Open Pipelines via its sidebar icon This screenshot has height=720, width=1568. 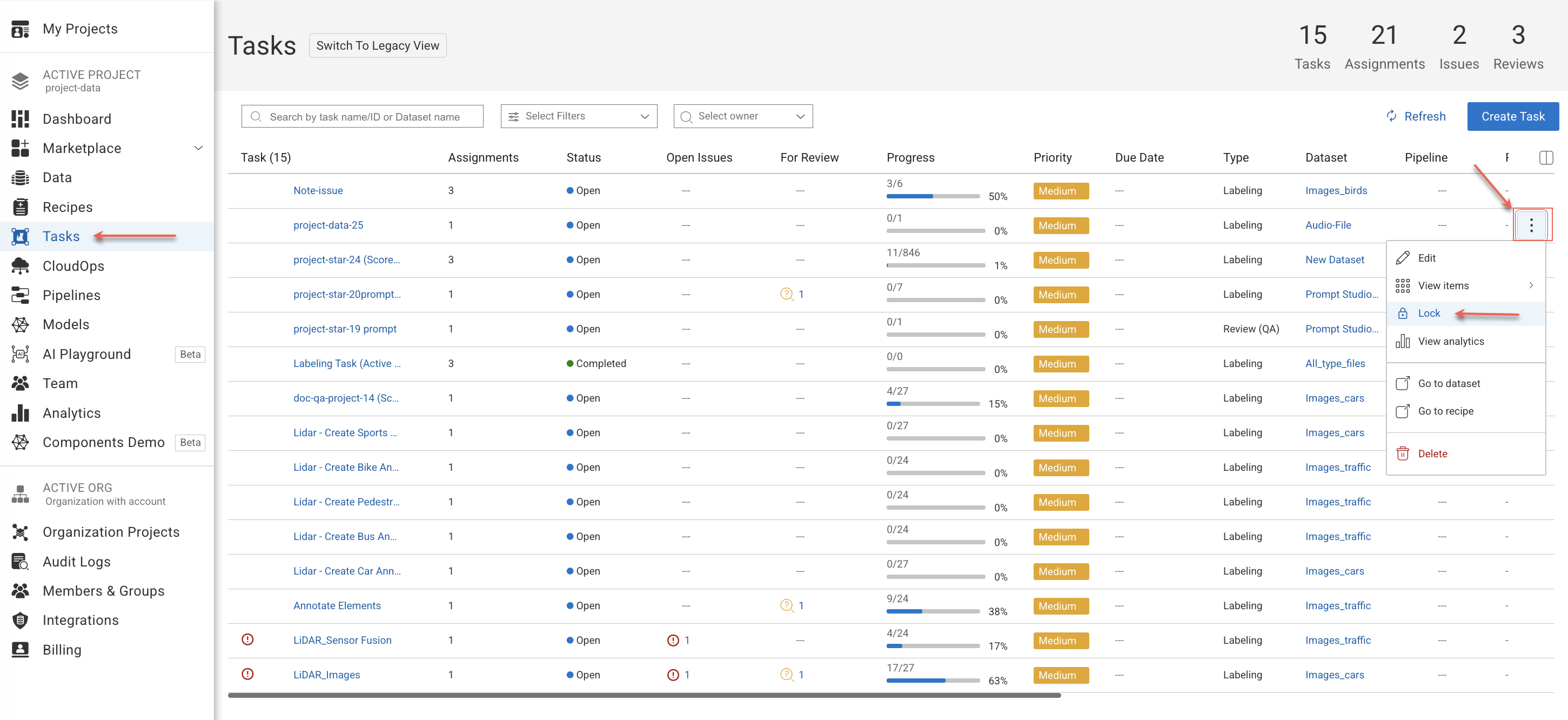[x=20, y=295]
